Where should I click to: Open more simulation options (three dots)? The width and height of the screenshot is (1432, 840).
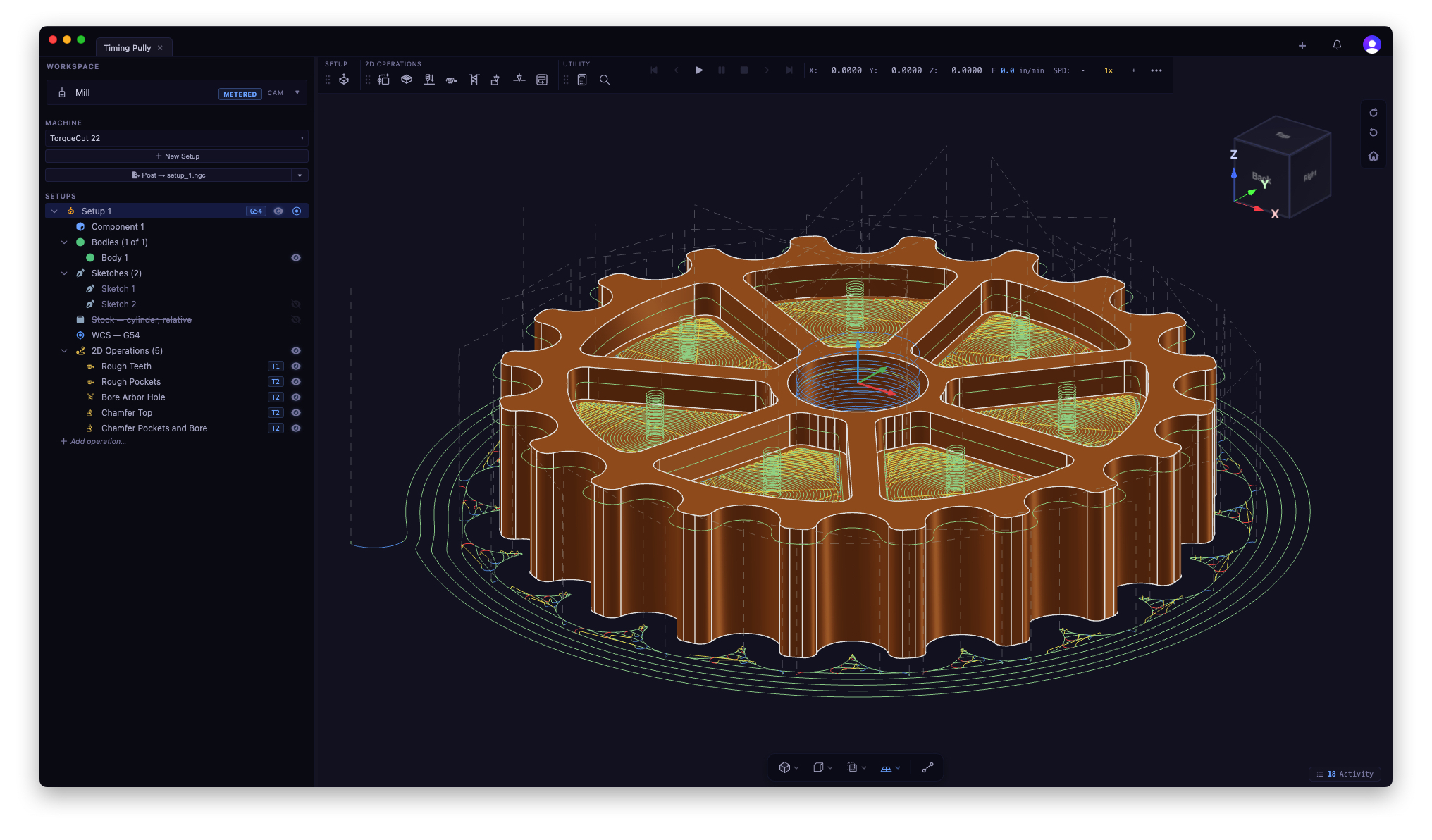(1156, 70)
